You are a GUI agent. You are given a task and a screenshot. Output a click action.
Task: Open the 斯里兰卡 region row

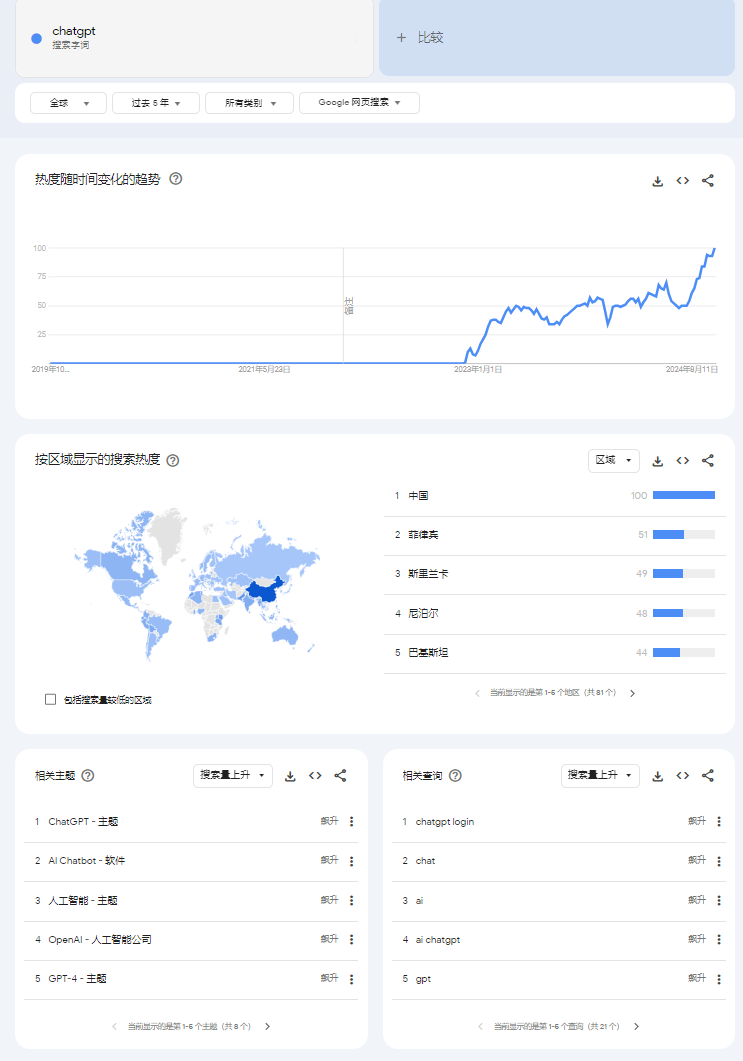(x=554, y=574)
